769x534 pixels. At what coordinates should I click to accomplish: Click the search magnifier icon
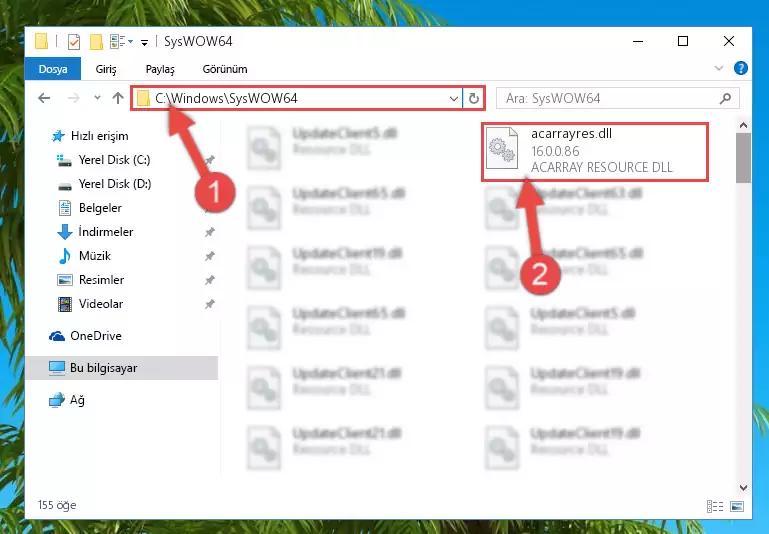(x=725, y=99)
